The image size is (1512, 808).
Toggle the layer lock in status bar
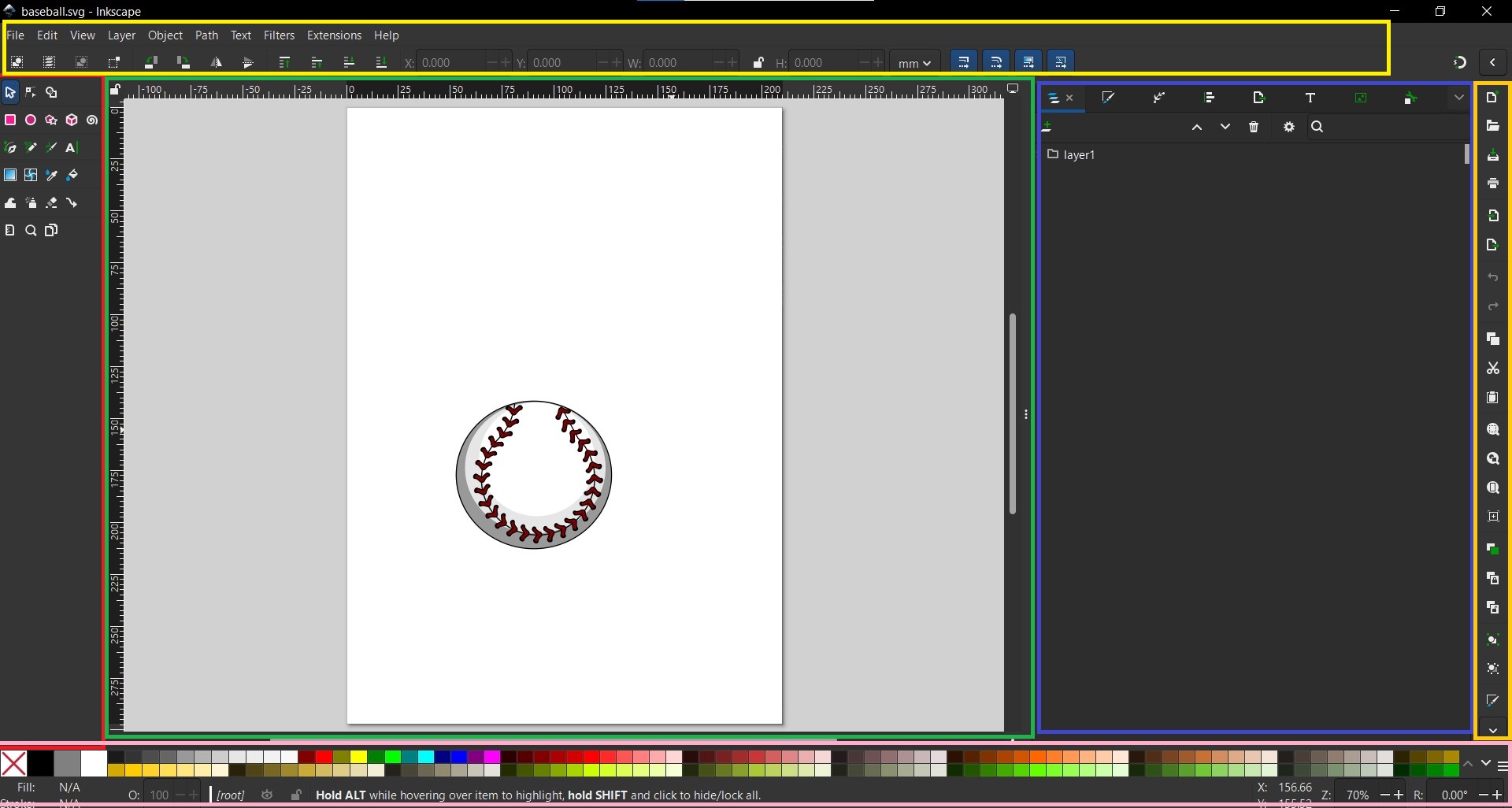click(x=295, y=795)
